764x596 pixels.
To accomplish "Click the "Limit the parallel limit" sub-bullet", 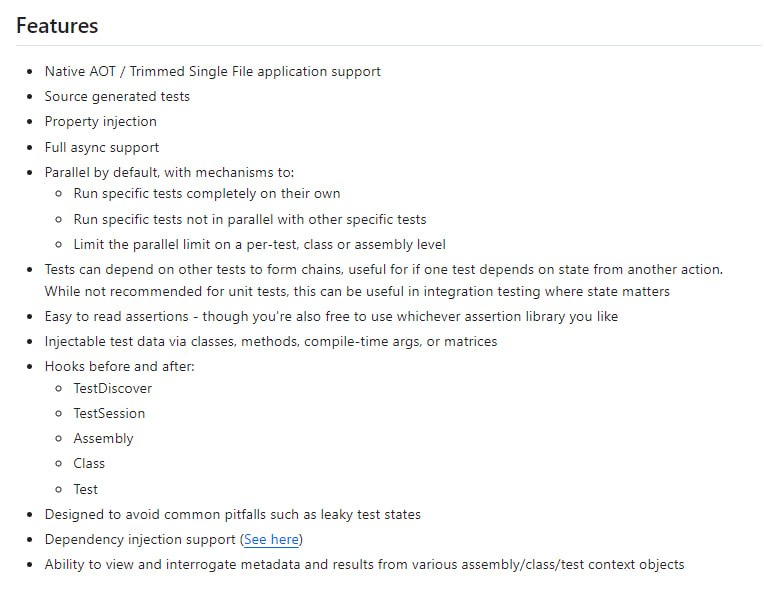I will pos(259,244).
